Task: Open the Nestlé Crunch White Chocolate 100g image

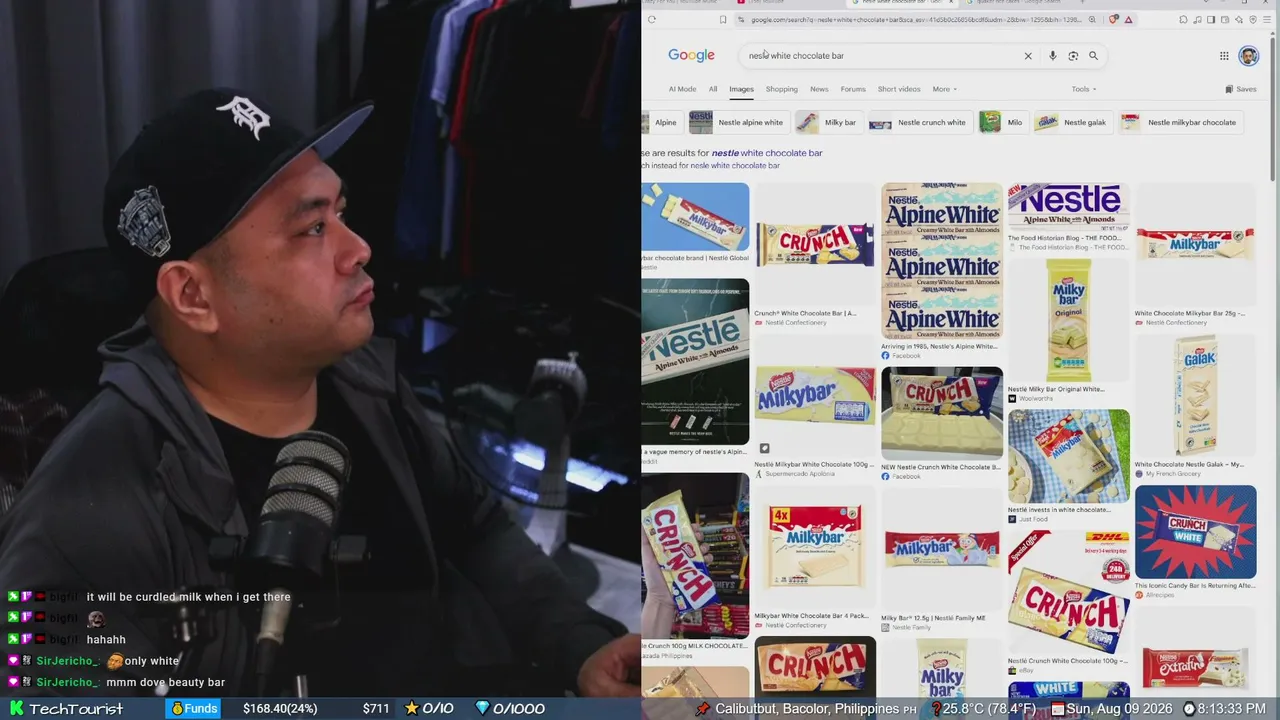Action: 1069,592
